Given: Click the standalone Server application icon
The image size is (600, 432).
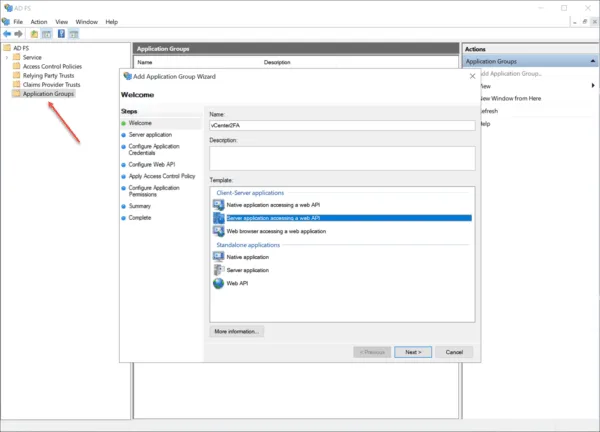Looking at the screenshot, I should (218, 270).
